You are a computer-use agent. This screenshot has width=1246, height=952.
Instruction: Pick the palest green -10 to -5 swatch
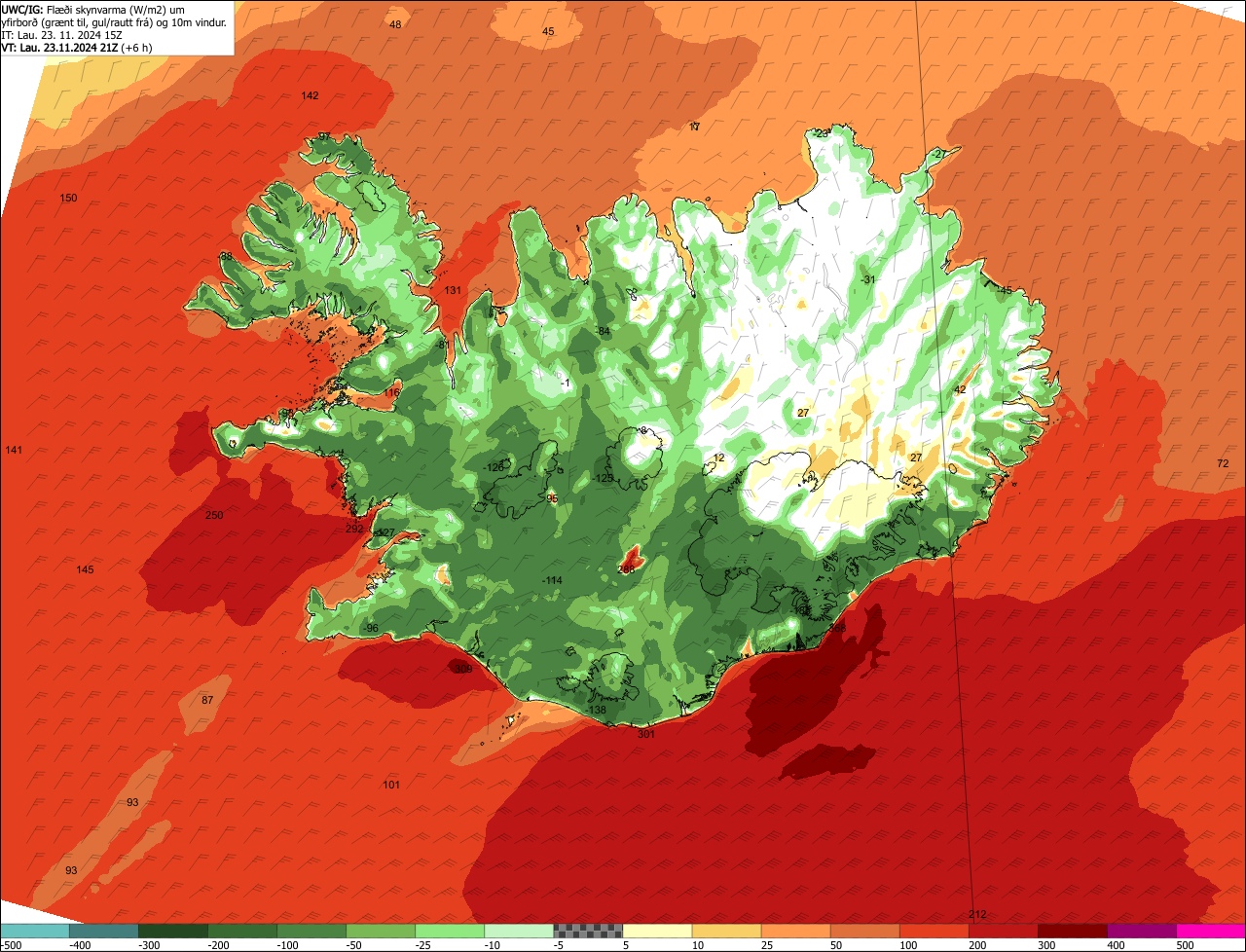[x=519, y=931]
